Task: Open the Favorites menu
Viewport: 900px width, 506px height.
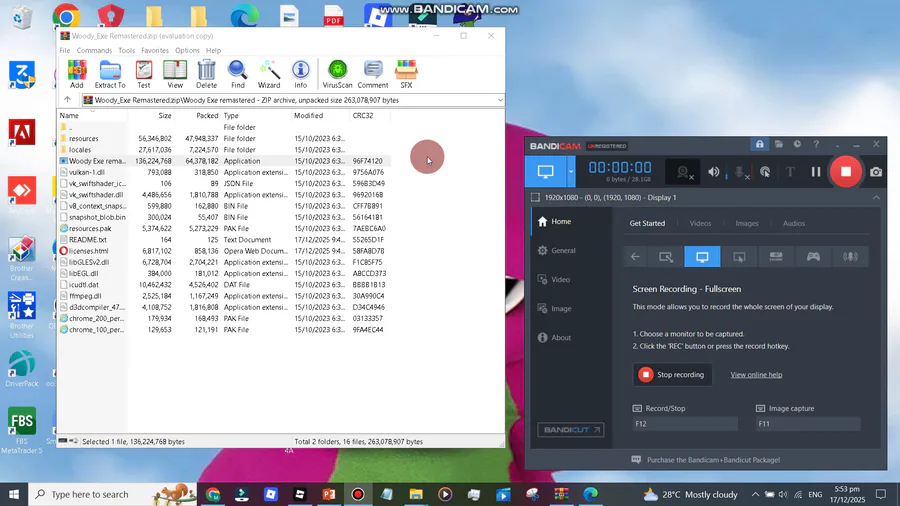Action: tap(155, 50)
